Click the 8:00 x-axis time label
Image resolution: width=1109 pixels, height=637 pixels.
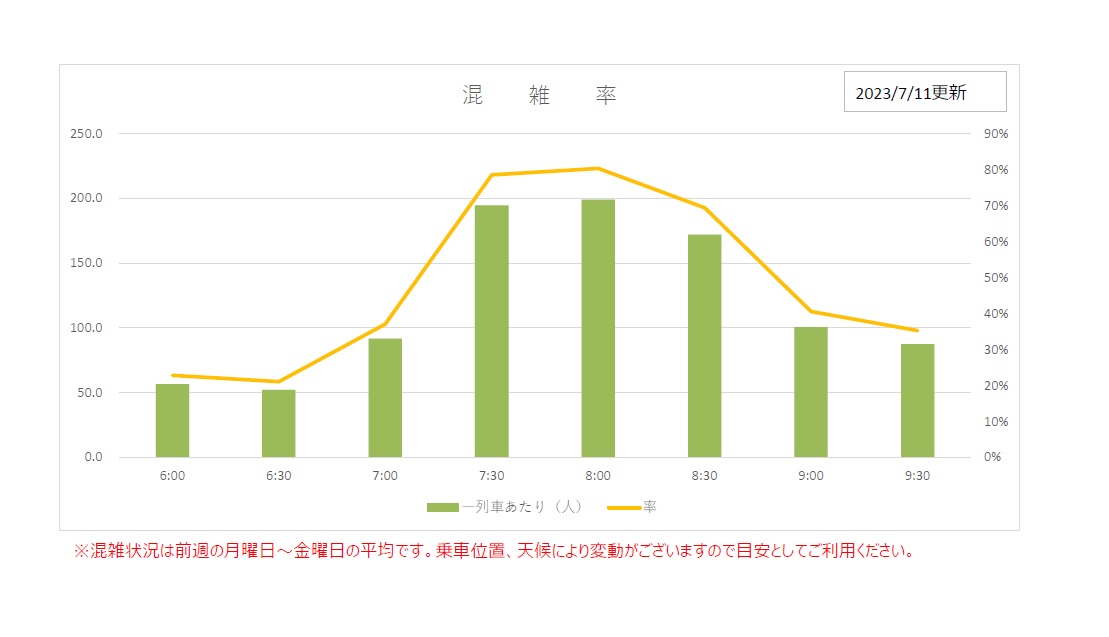point(598,476)
